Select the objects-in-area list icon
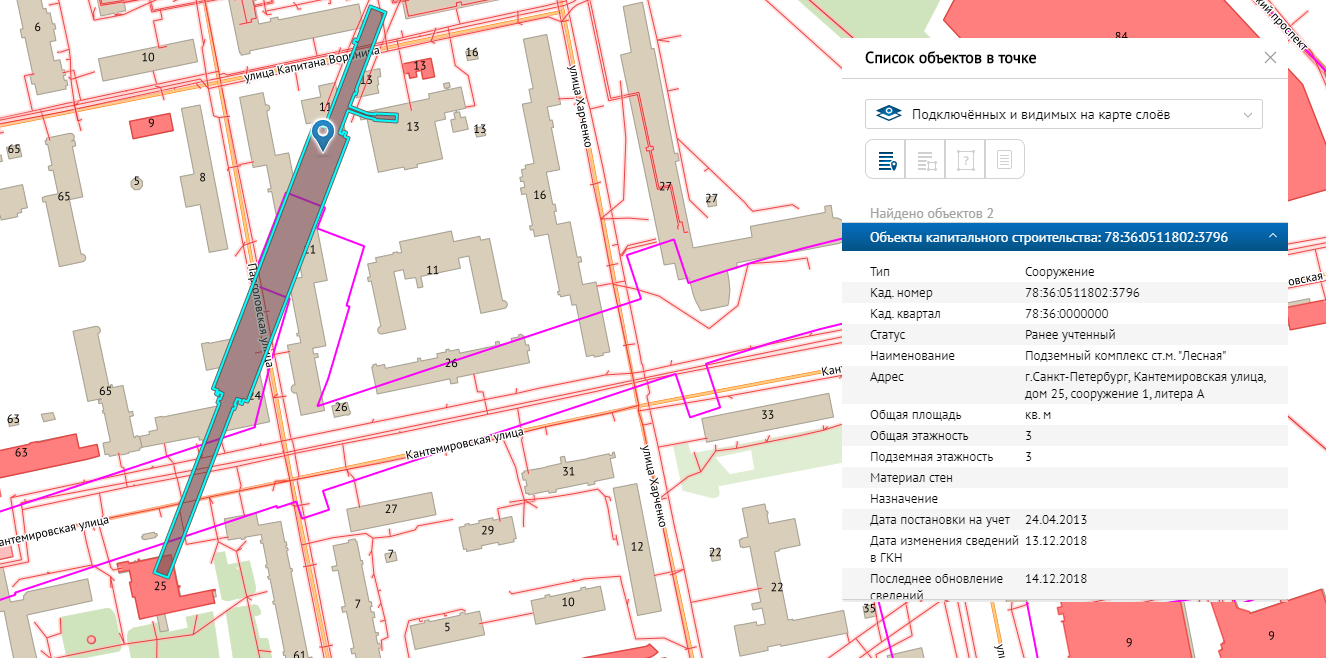 tap(925, 160)
